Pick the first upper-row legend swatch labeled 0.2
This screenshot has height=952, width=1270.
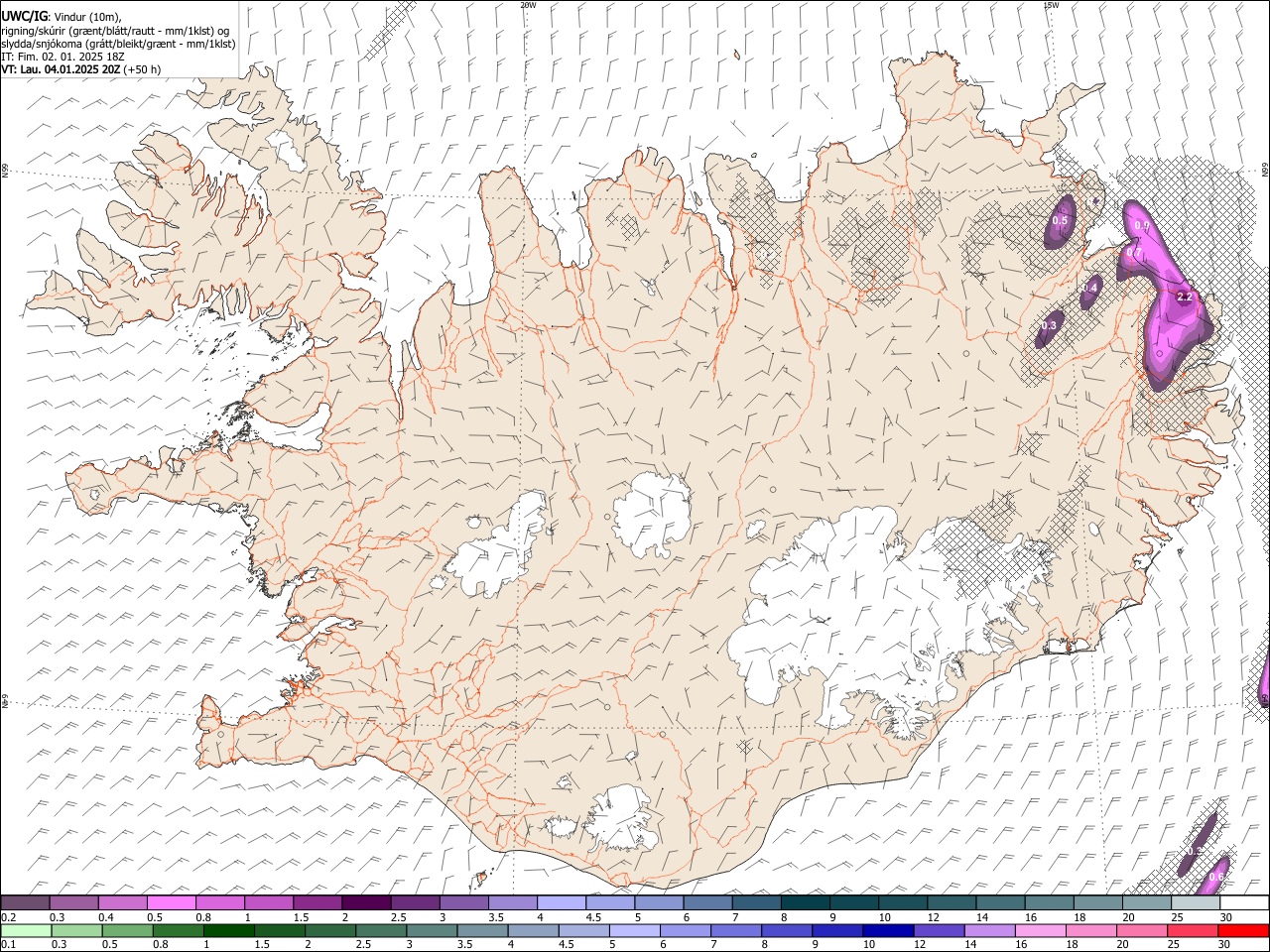coord(25,903)
